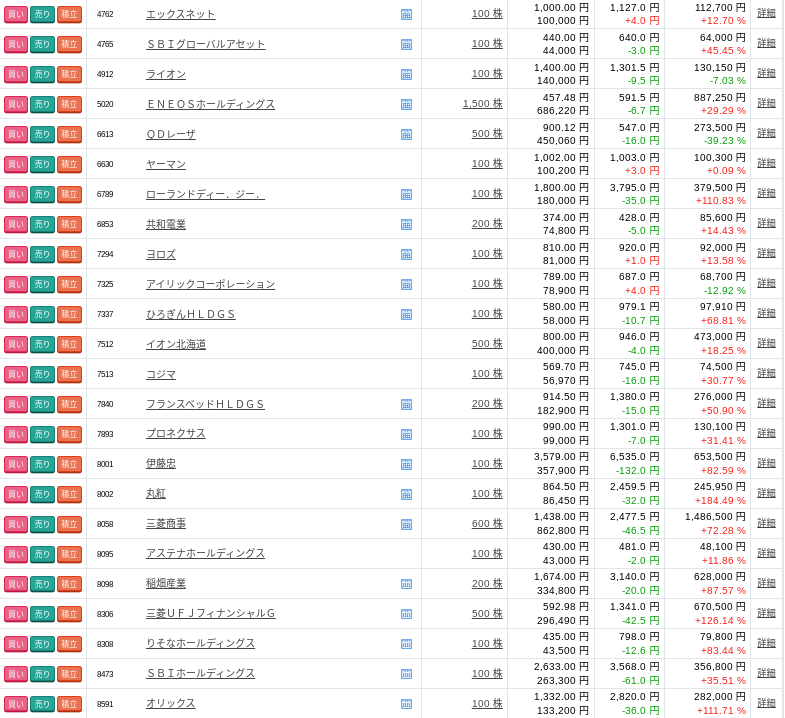The width and height of the screenshot is (785, 718).
Task: Click 1,500 株 quantity for ENEOSホールディングス
Action: coord(483,104)
